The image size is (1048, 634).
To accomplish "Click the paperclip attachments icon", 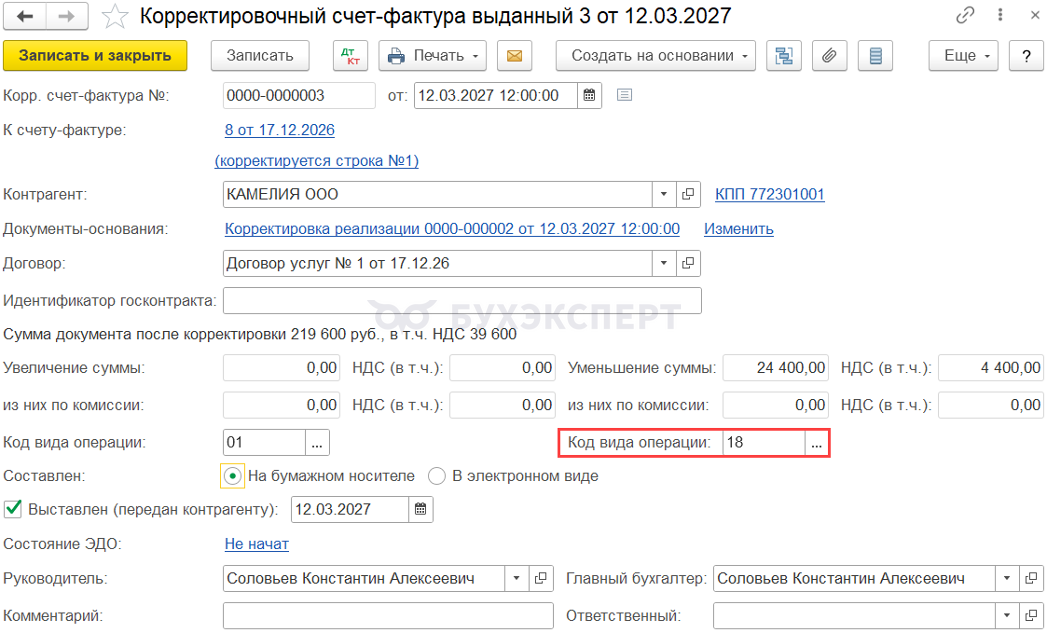I will 829,56.
